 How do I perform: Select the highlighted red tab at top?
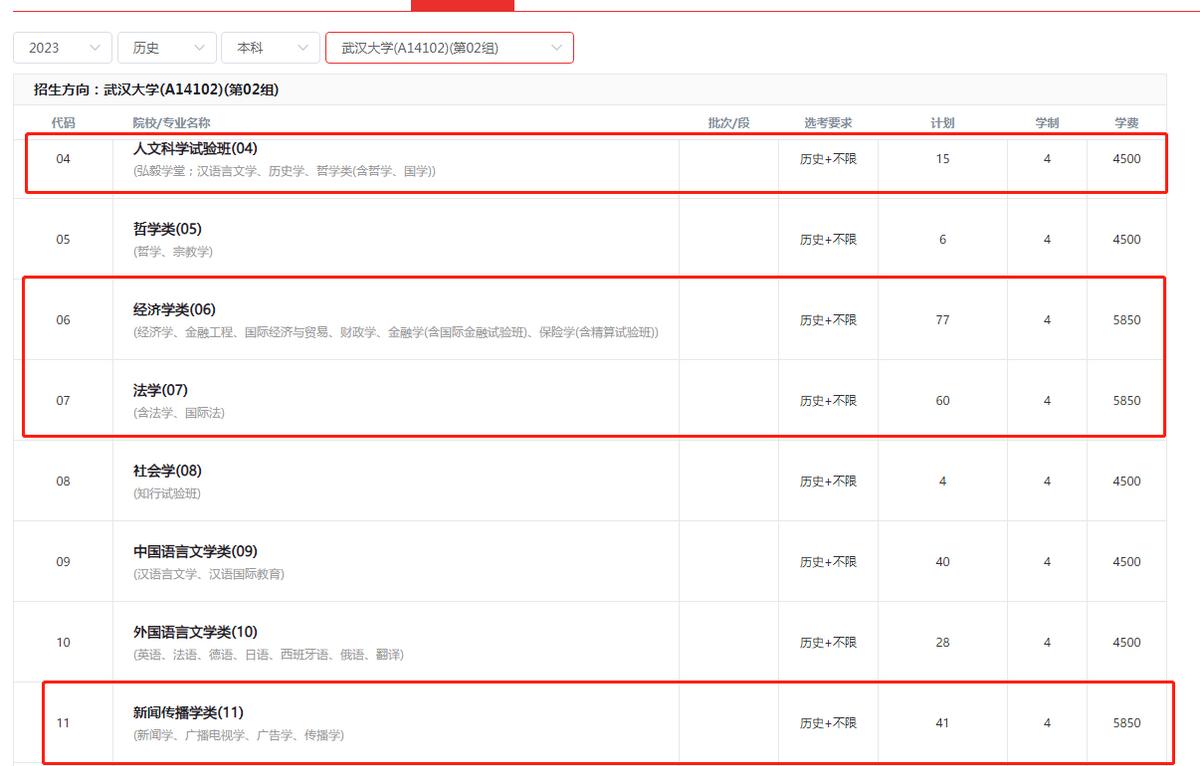click(x=461, y=5)
